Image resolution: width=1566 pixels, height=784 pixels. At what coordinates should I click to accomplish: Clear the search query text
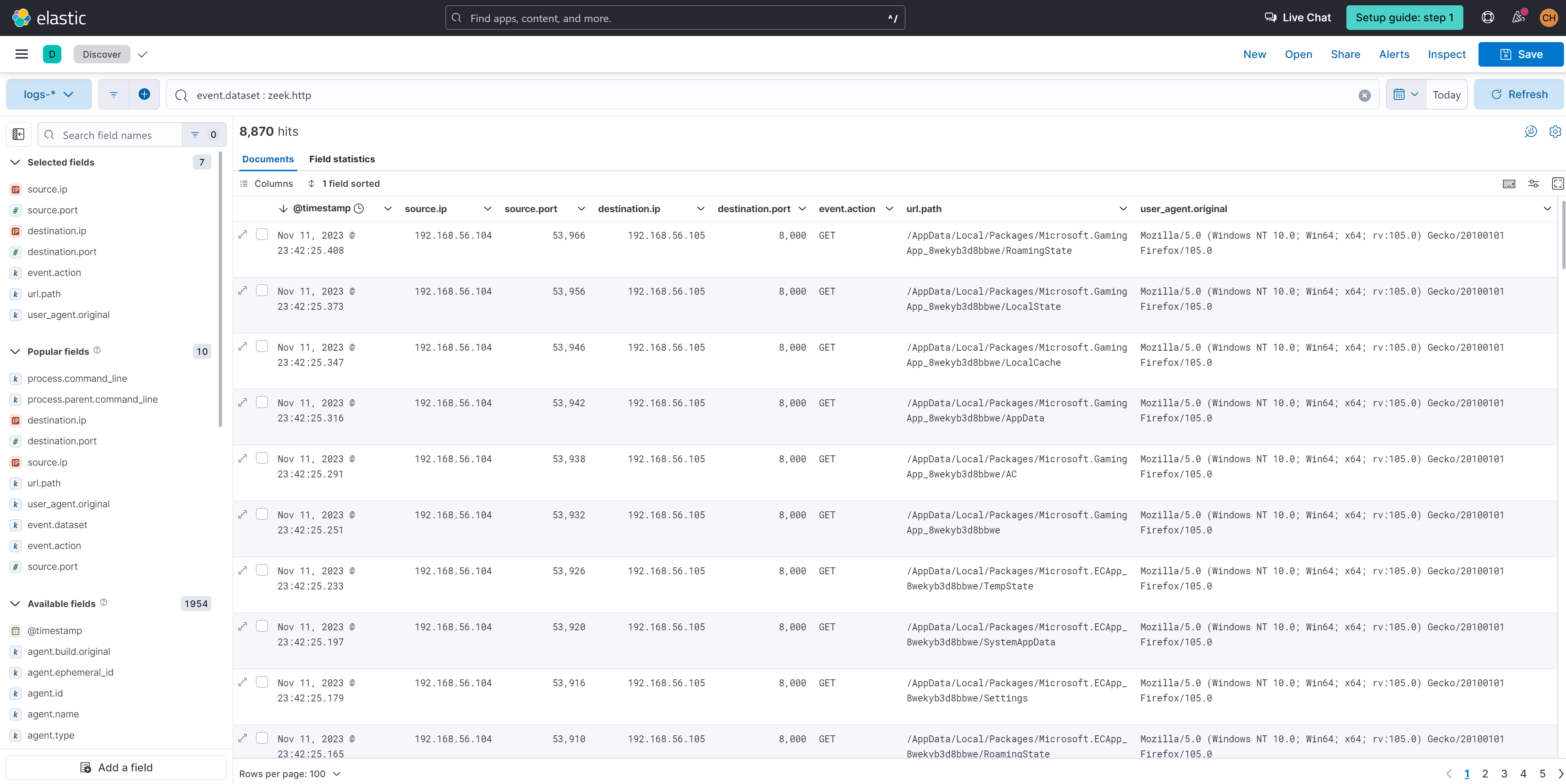pos(1364,95)
